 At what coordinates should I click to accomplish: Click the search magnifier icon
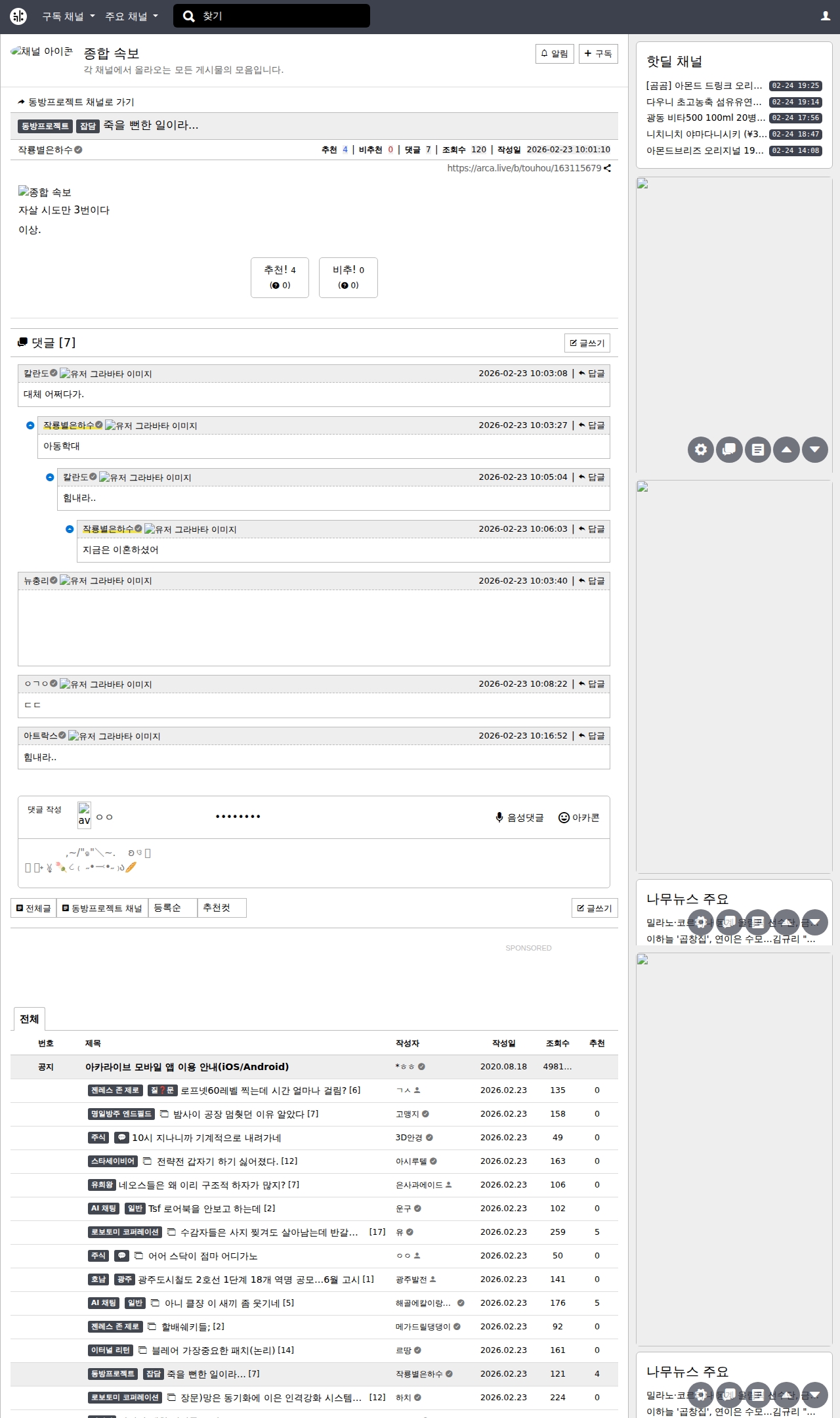(x=189, y=16)
